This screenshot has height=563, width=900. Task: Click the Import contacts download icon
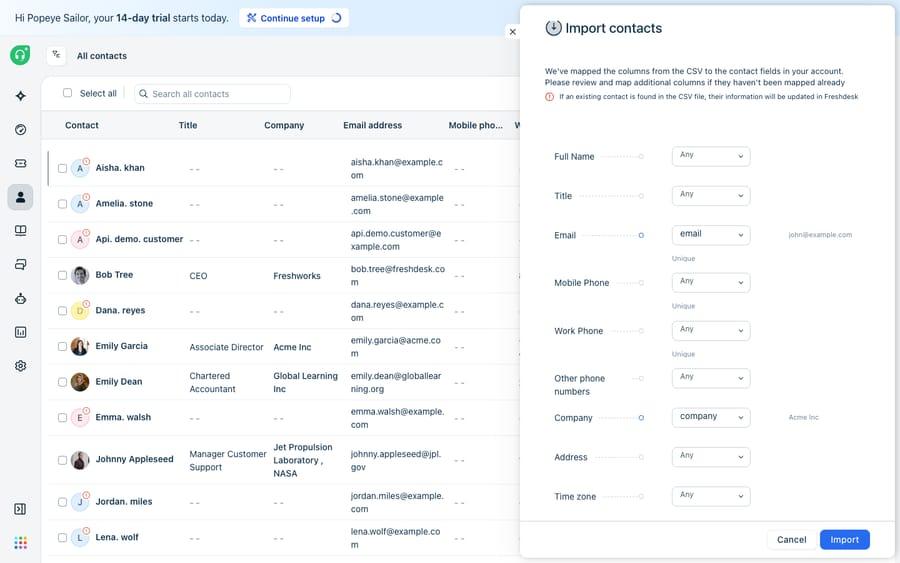(553, 28)
